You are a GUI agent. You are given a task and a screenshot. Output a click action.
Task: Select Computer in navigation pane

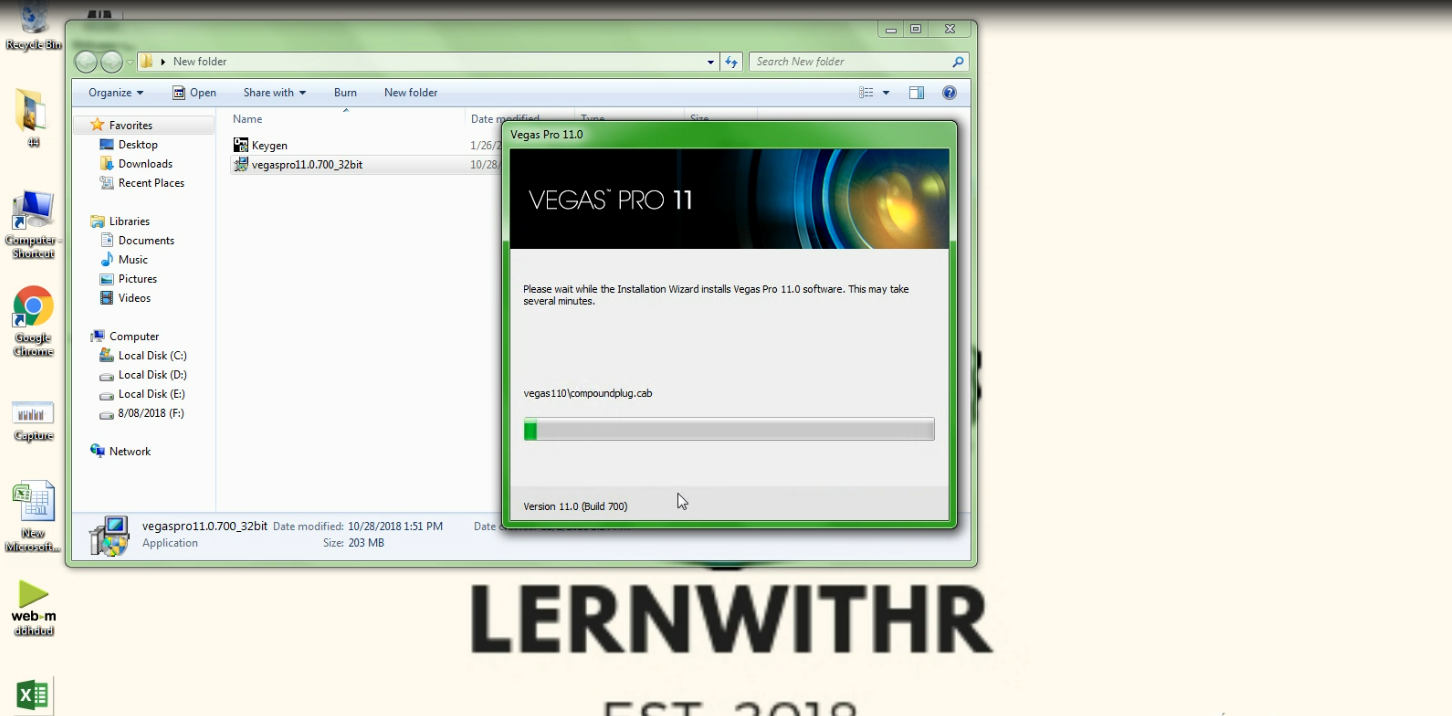tap(134, 337)
